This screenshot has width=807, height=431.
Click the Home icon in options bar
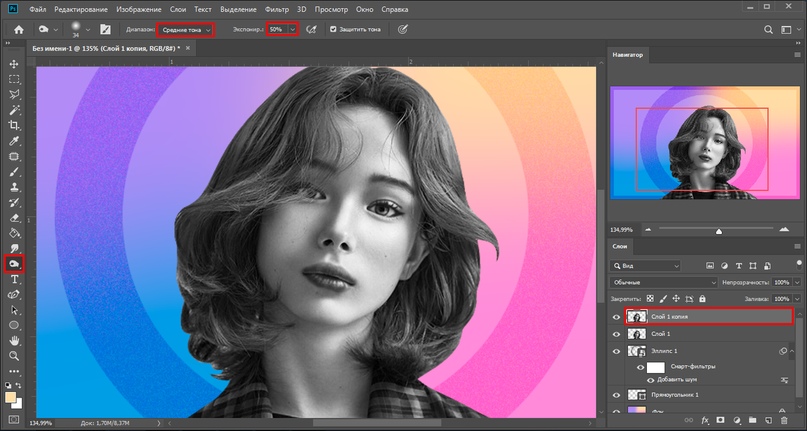pos(19,29)
